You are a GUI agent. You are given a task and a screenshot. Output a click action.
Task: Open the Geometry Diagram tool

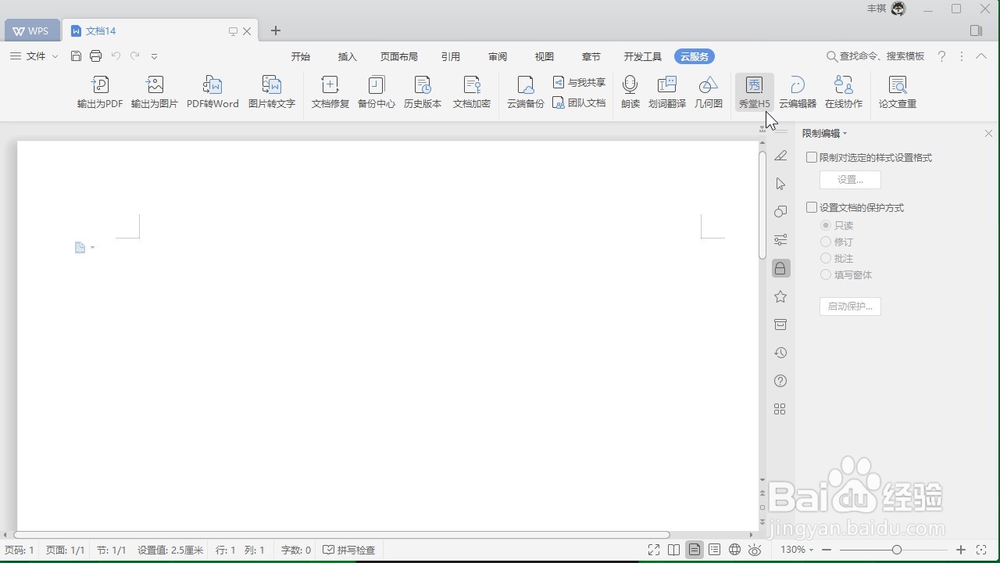pyautogui.click(x=708, y=91)
